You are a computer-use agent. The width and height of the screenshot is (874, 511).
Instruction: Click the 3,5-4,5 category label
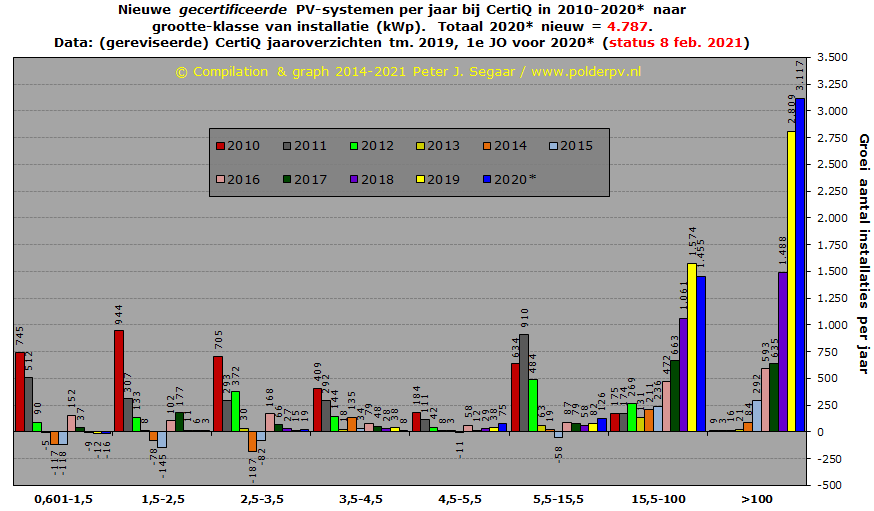click(361, 499)
